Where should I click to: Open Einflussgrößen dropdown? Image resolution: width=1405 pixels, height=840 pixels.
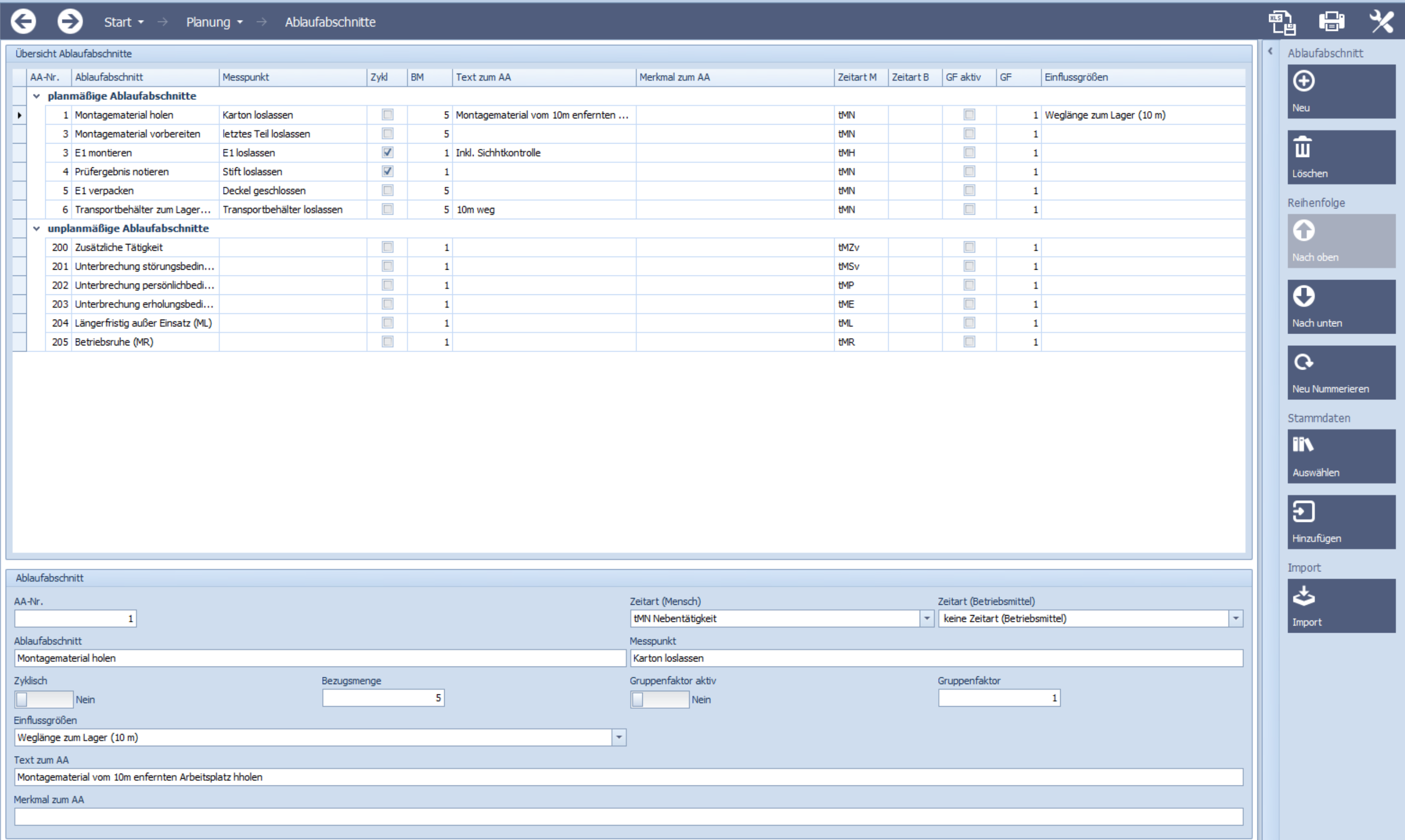coord(619,738)
